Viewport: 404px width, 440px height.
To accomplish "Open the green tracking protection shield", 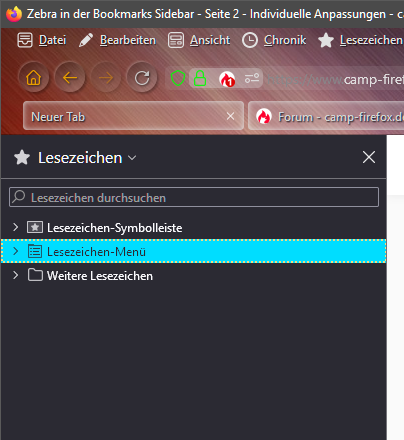I will 178,79.
